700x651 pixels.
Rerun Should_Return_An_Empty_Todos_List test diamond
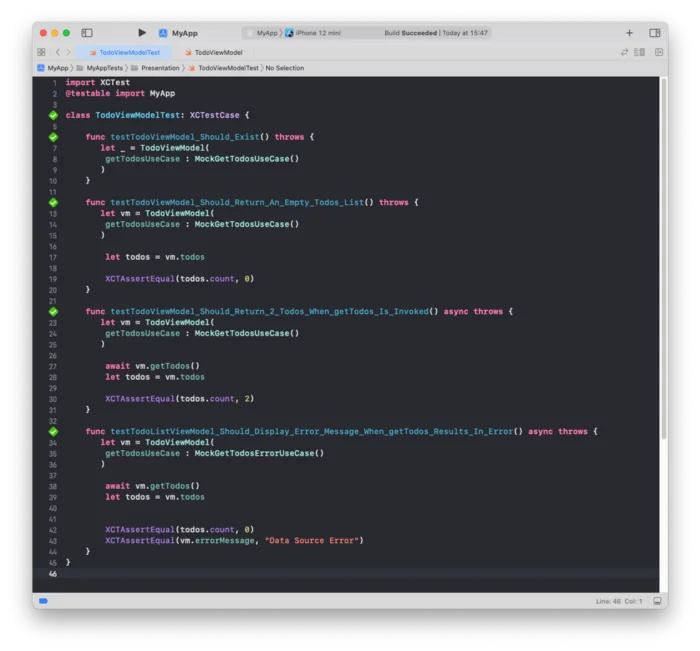click(53, 202)
